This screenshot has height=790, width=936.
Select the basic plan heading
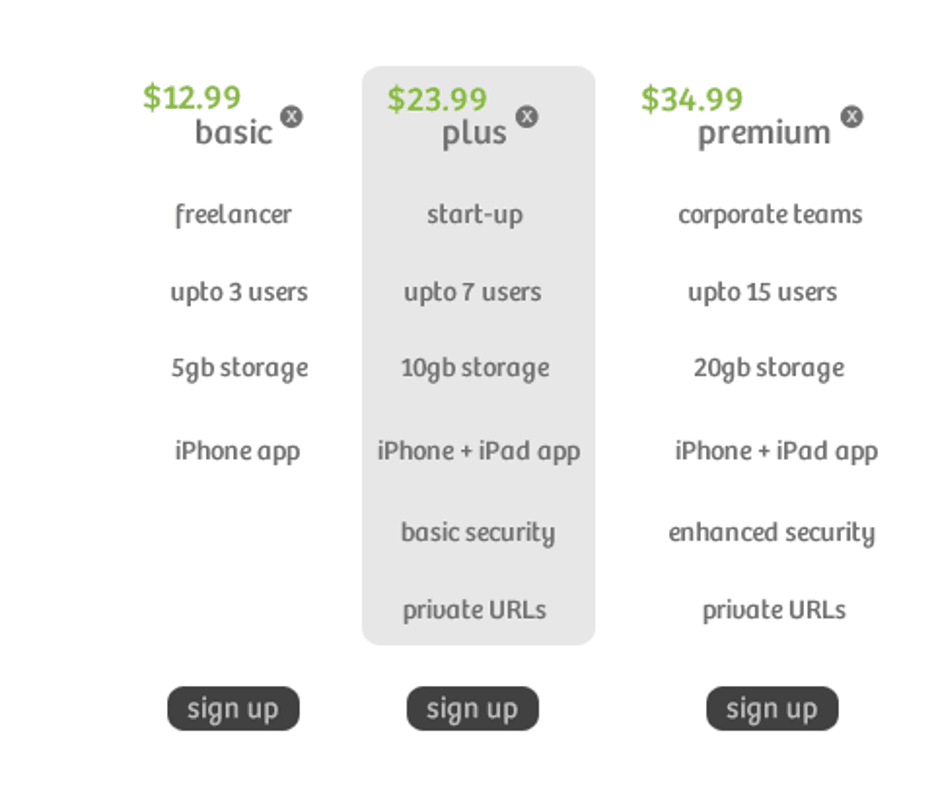[x=232, y=132]
